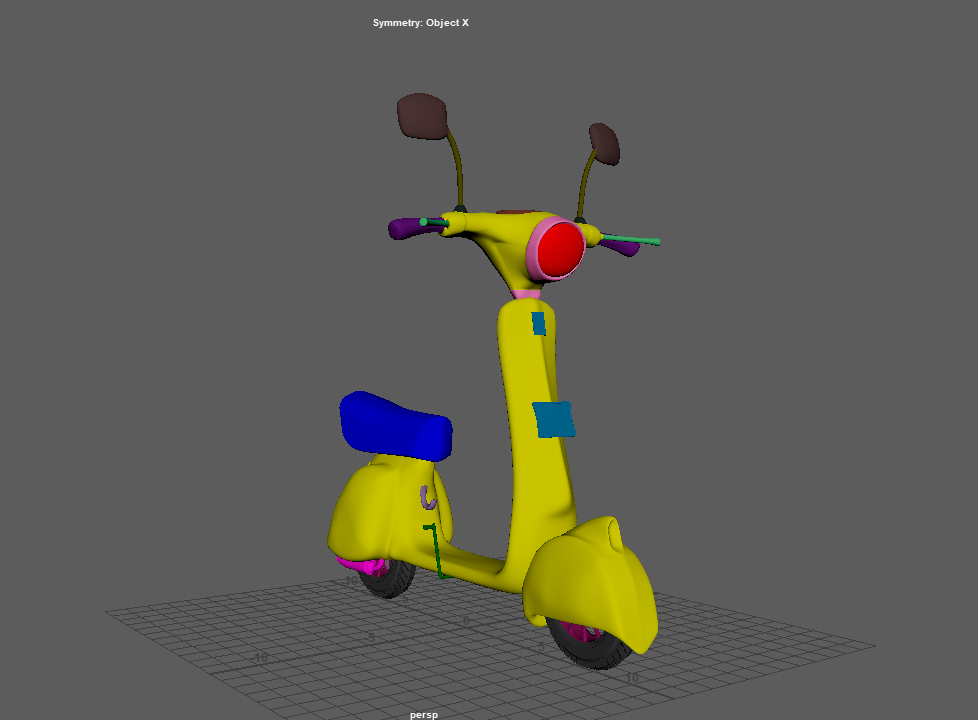Select the green brake lever on right
The width and height of the screenshot is (978, 720).
point(630,239)
